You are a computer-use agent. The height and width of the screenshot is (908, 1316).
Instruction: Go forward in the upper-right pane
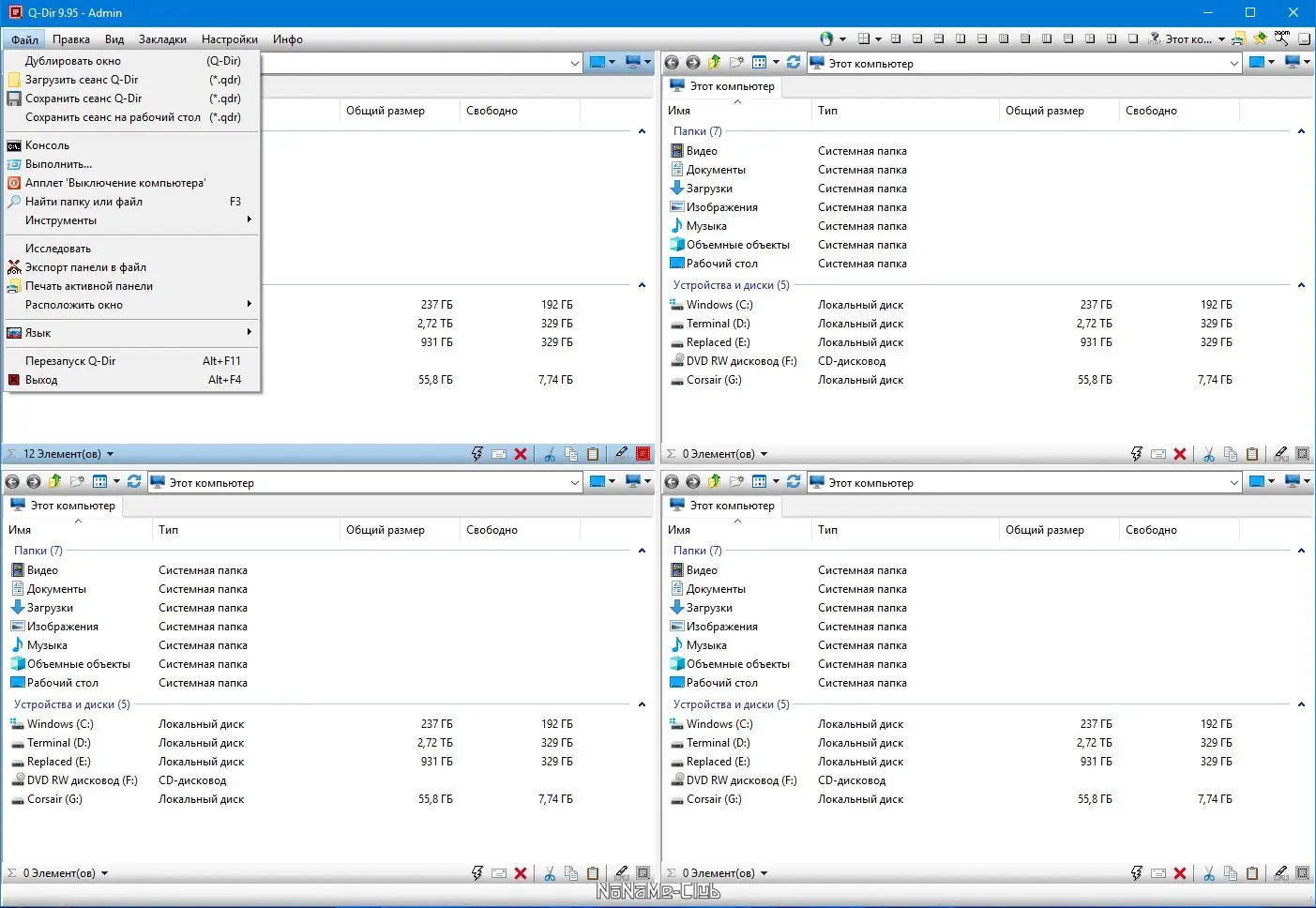[x=693, y=62]
